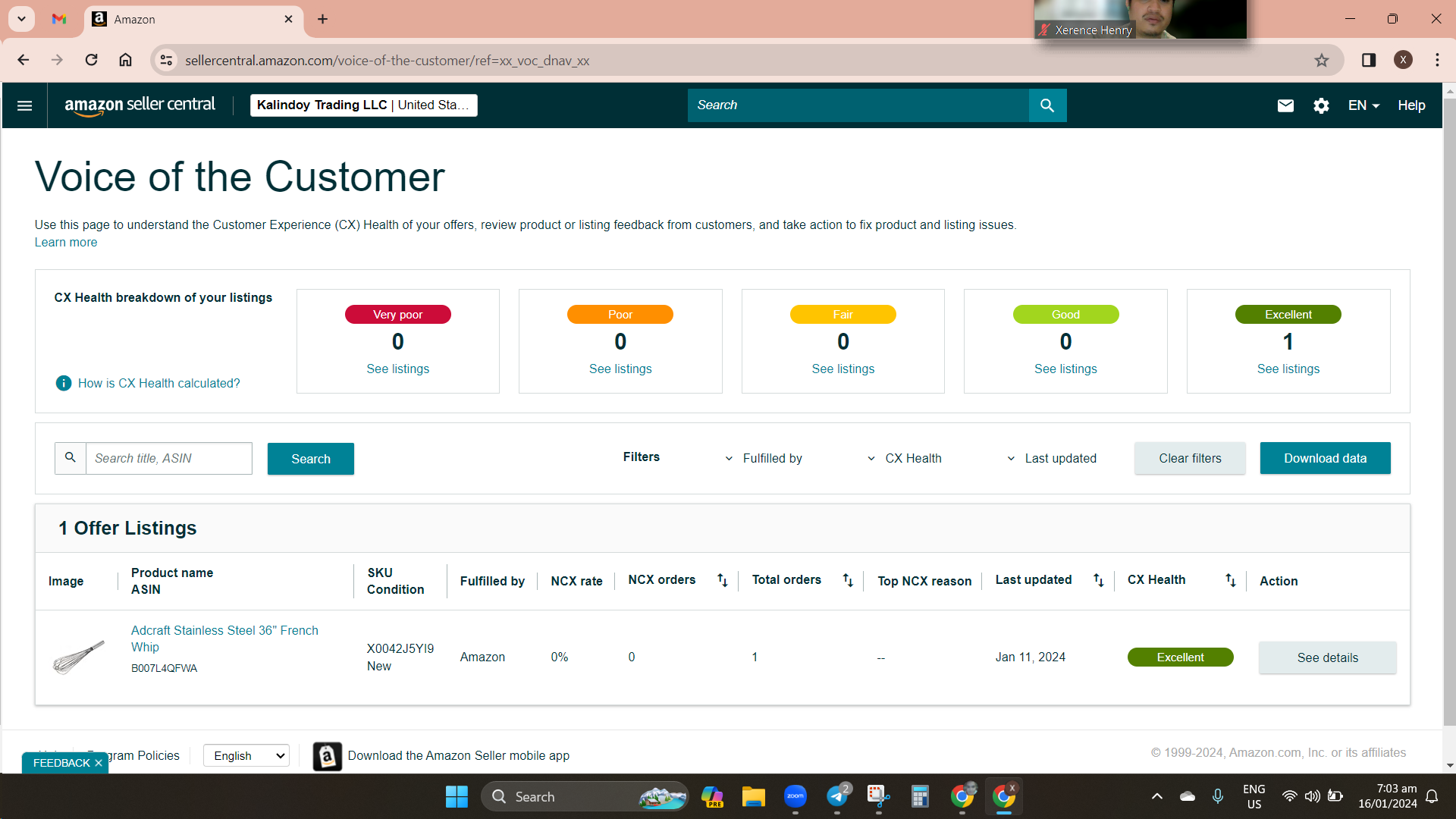Viewport: 1456px width, 819px height.
Task: Open the browser home page
Action: click(x=125, y=60)
